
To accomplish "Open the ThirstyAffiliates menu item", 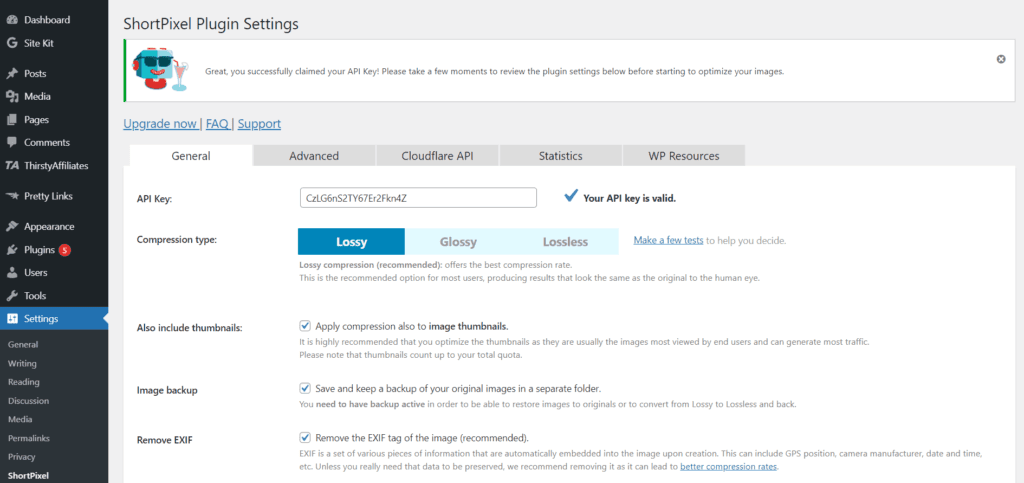I will (54, 166).
